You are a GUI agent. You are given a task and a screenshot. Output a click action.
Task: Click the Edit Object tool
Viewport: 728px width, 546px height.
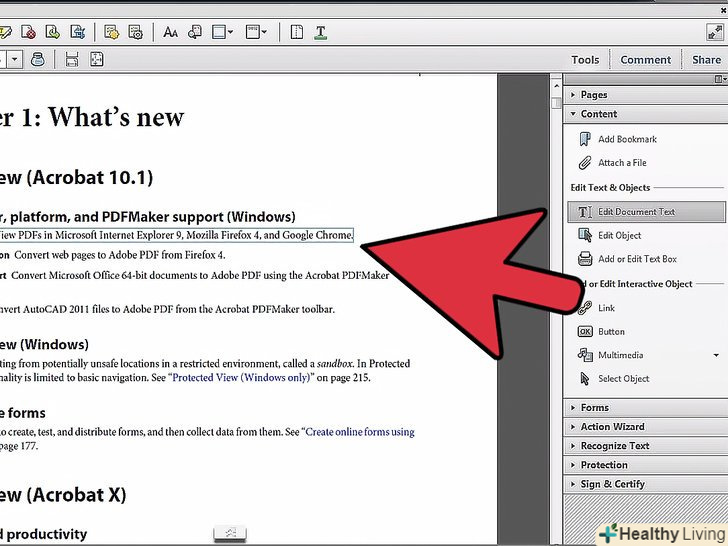(x=619, y=235)
